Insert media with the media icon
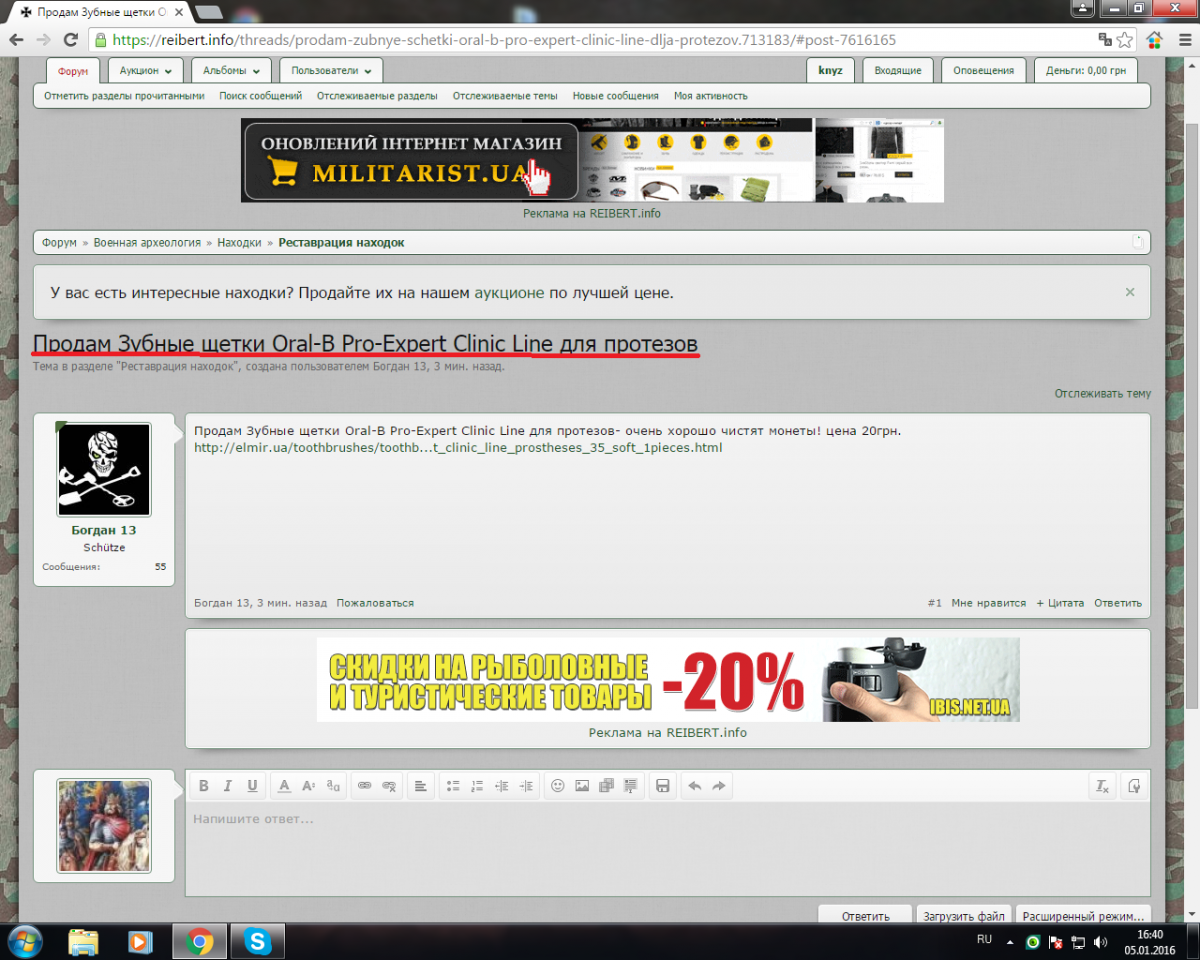Viewport: 1200px width, 960px height. [606, 786]
